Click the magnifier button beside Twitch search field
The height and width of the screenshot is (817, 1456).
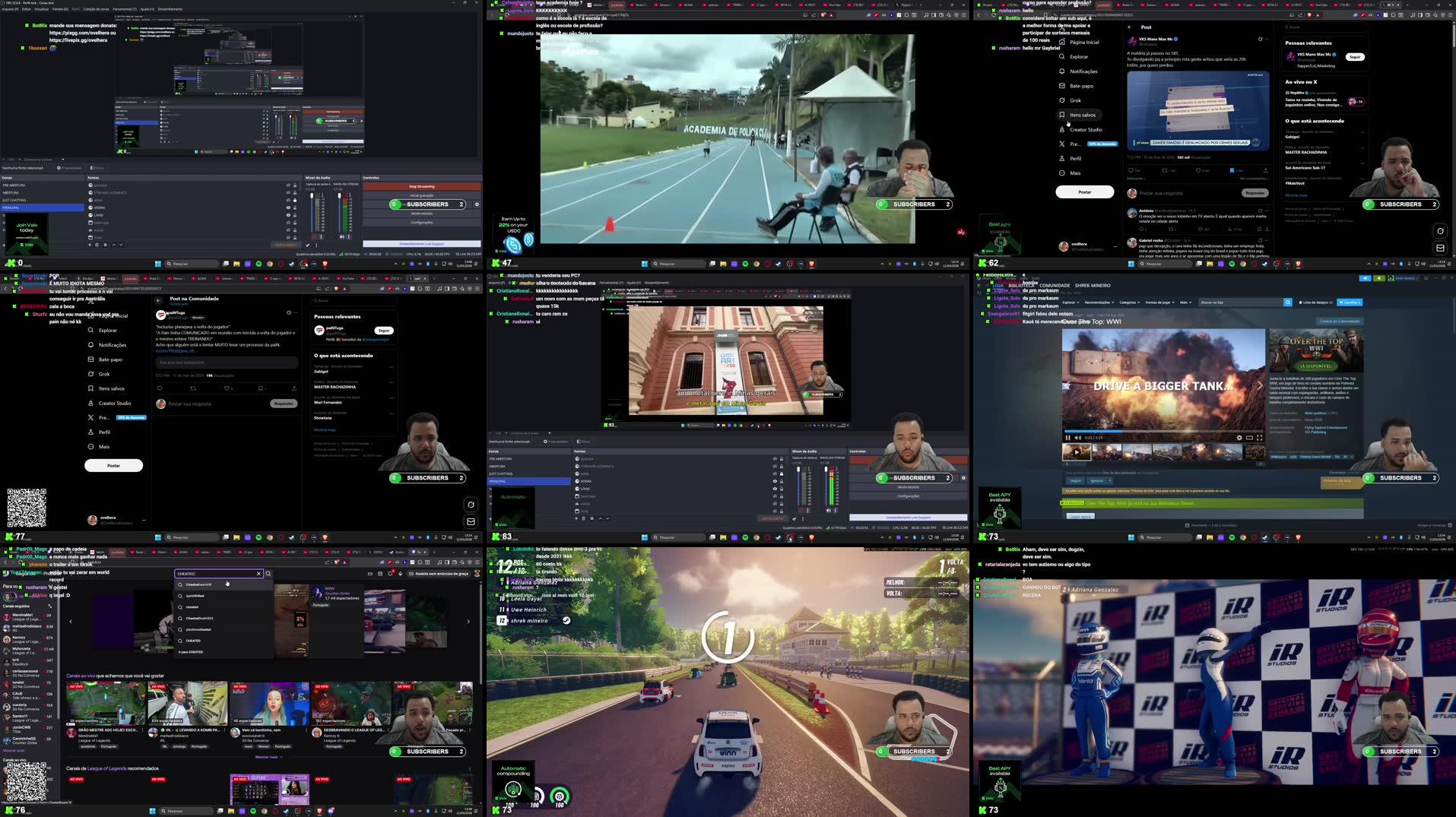point(268,574)
